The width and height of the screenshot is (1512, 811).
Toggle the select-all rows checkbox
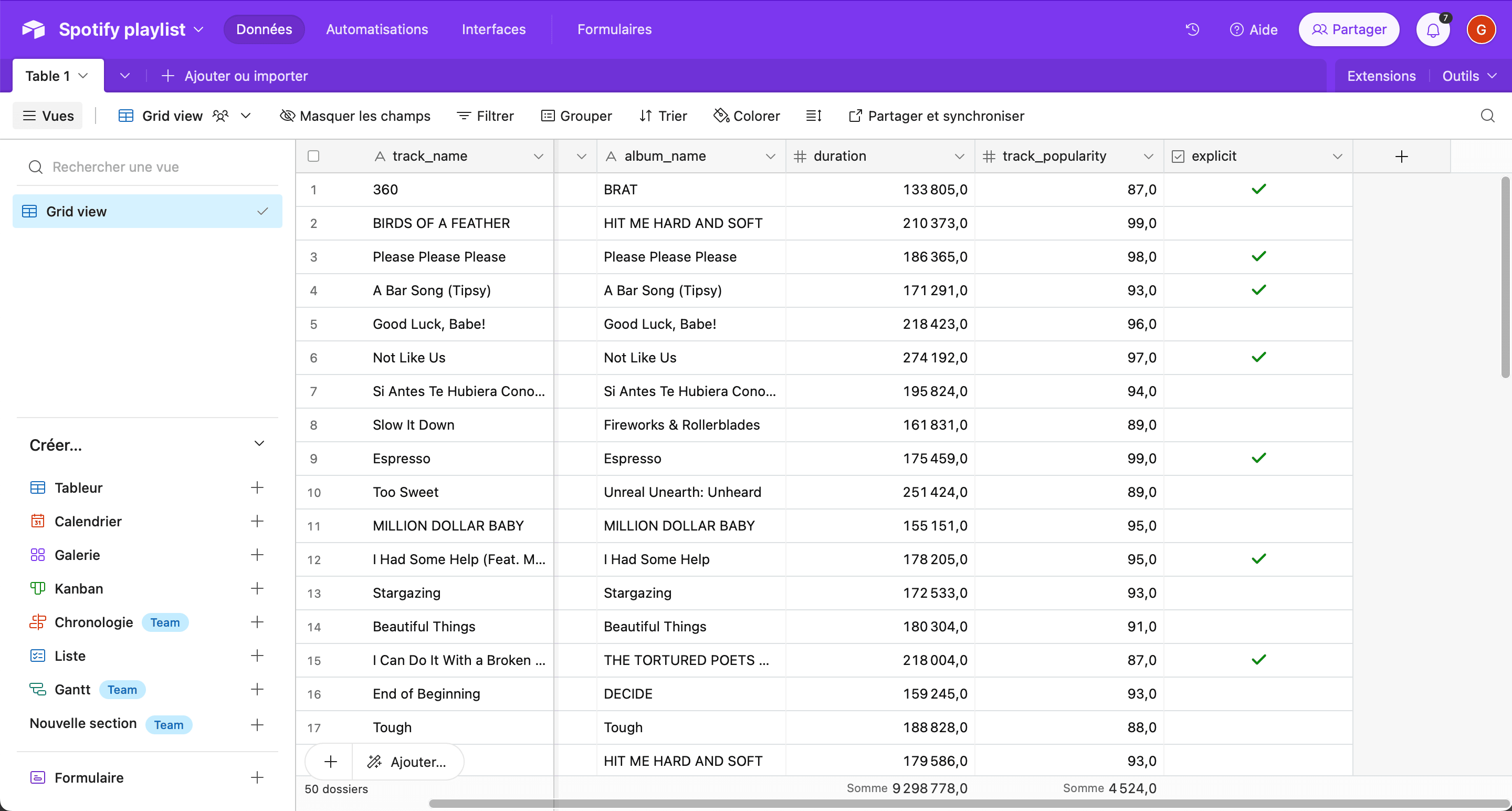coord(313,156)
